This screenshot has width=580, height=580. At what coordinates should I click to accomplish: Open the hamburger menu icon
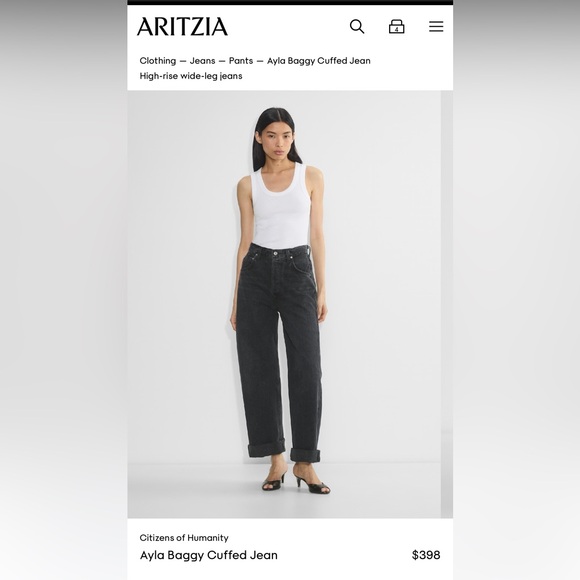coord(436,26)
